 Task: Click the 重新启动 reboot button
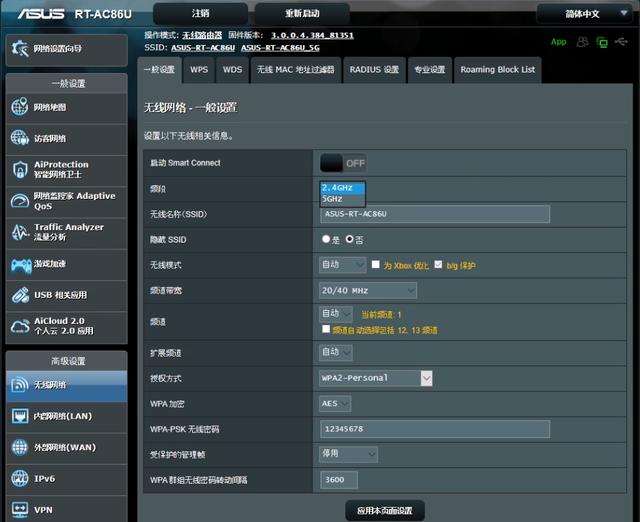[302, 13]
